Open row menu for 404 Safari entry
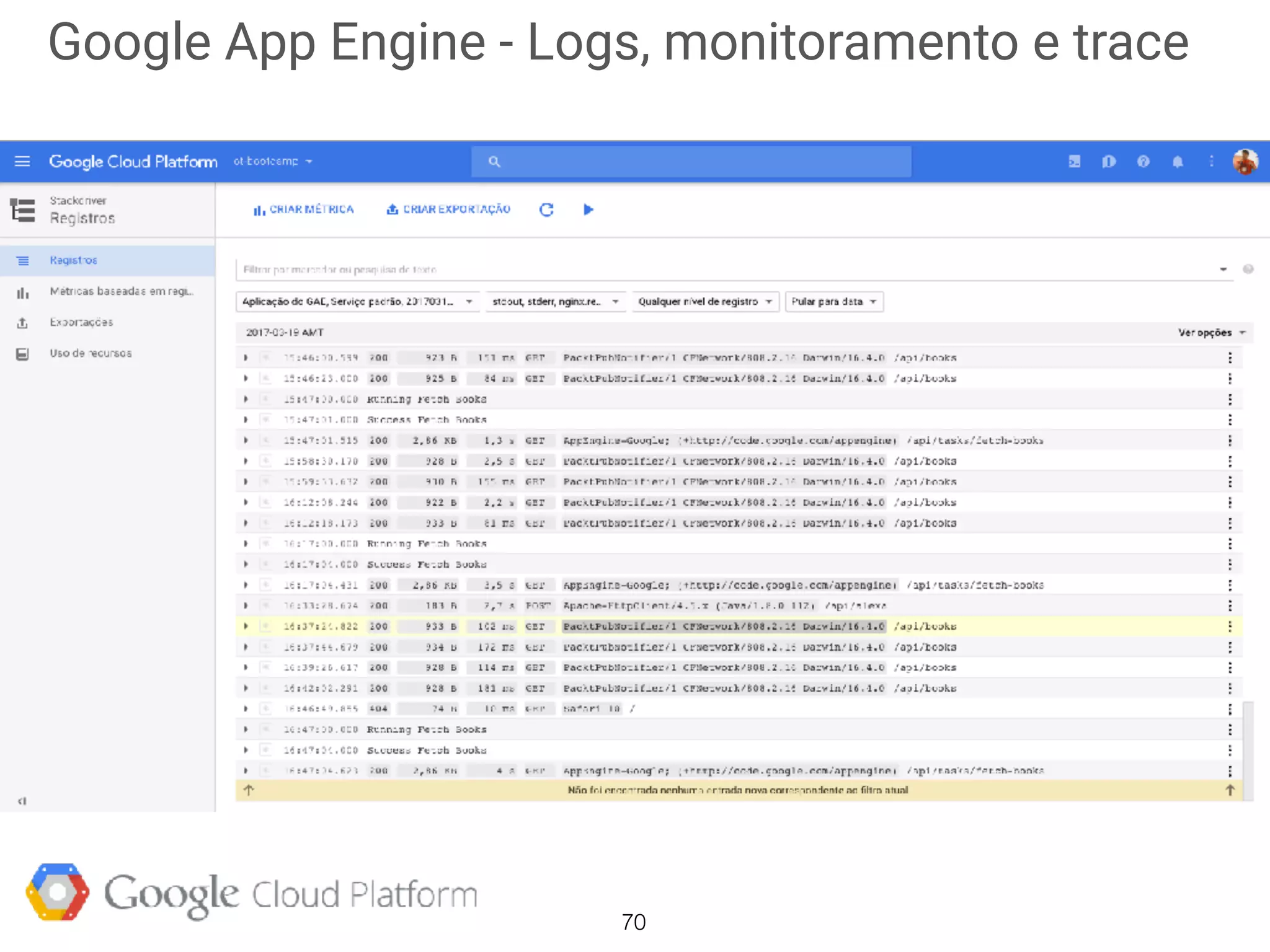This screenshot has height=952, width=1270. click(1230, 709)
